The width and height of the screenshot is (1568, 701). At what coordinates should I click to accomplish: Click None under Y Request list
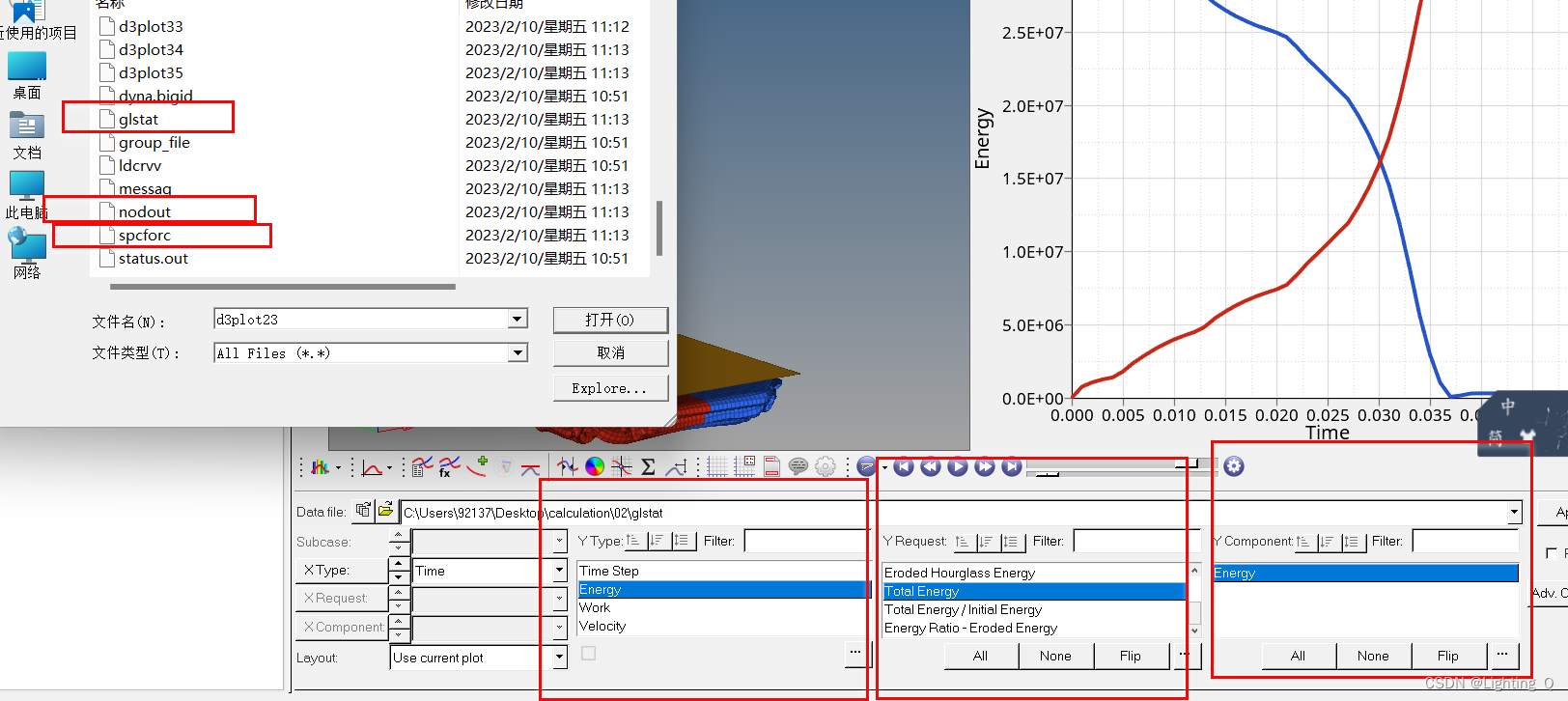click(x=1055, y=656)
